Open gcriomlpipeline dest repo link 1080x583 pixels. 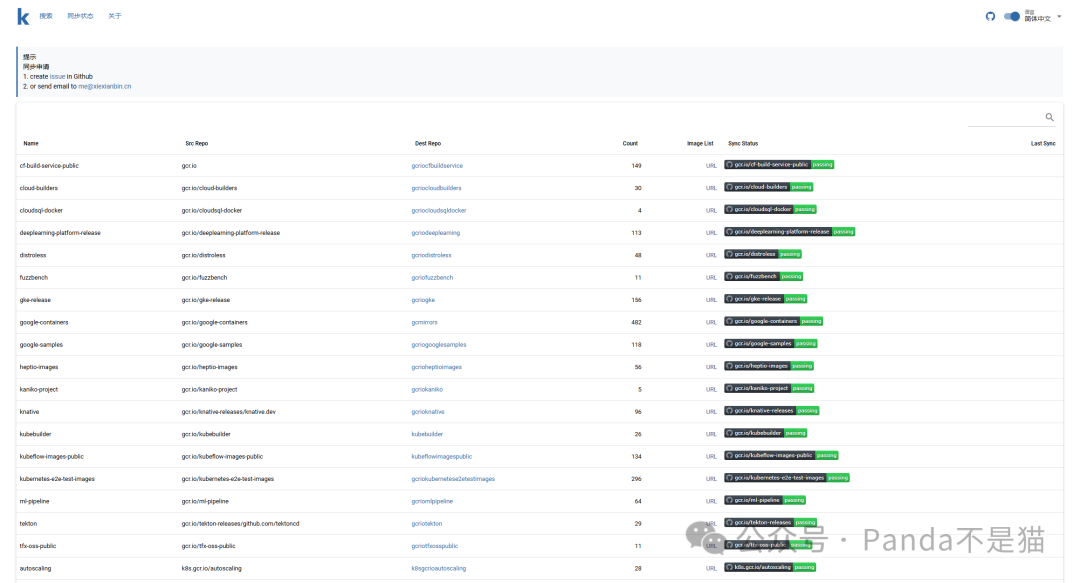click(x=432, y=502)
